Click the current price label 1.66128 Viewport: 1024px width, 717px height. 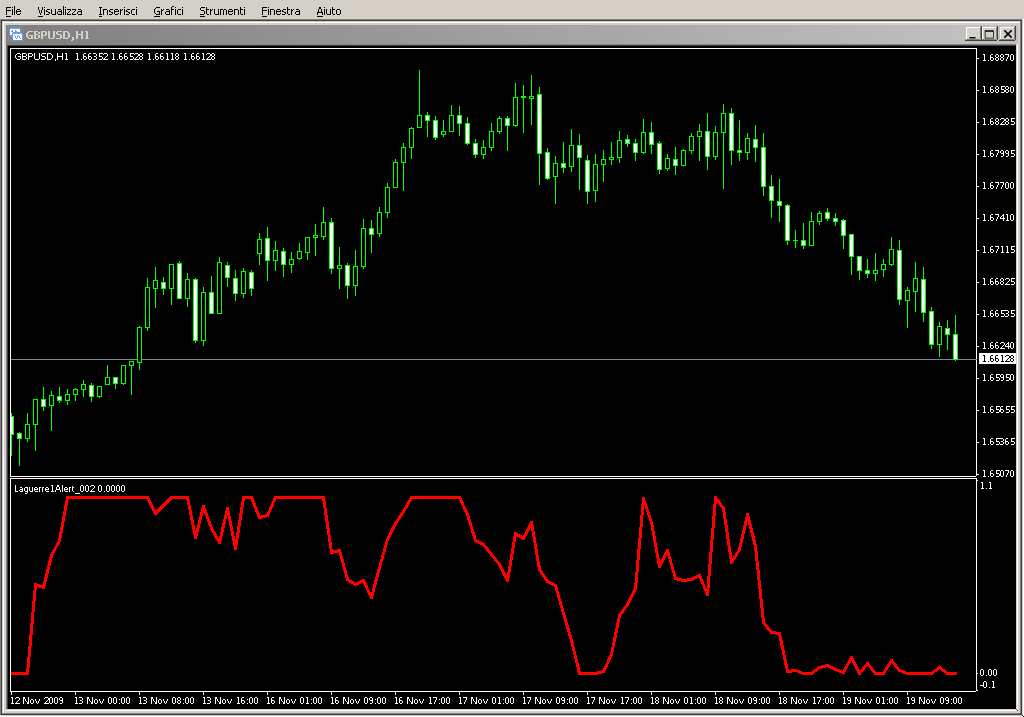(998, 358)
